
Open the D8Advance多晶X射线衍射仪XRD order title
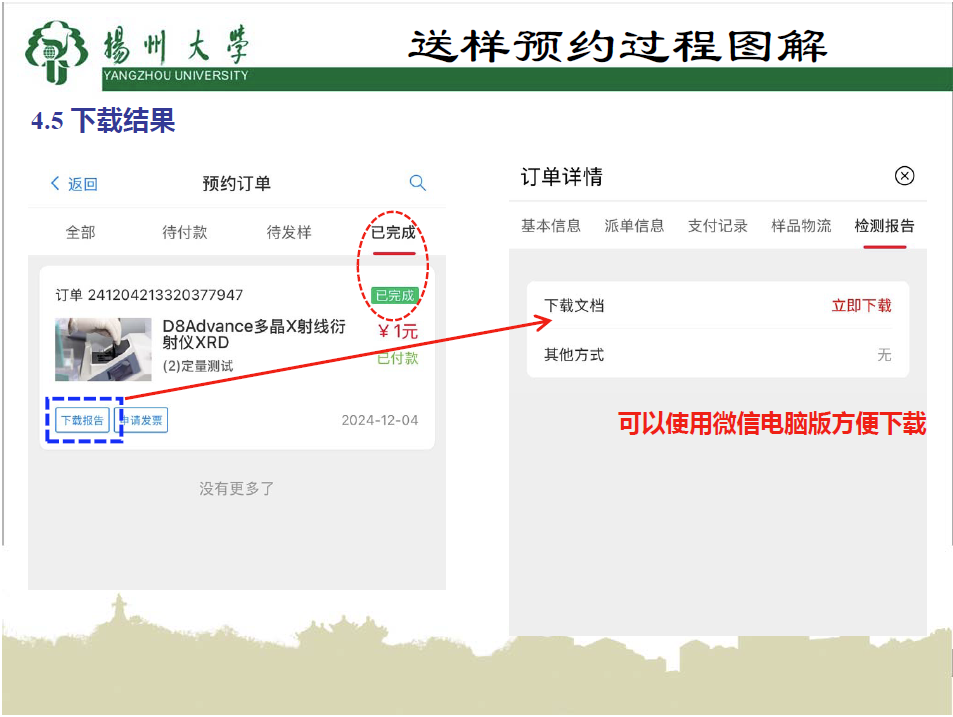(254, 334)
